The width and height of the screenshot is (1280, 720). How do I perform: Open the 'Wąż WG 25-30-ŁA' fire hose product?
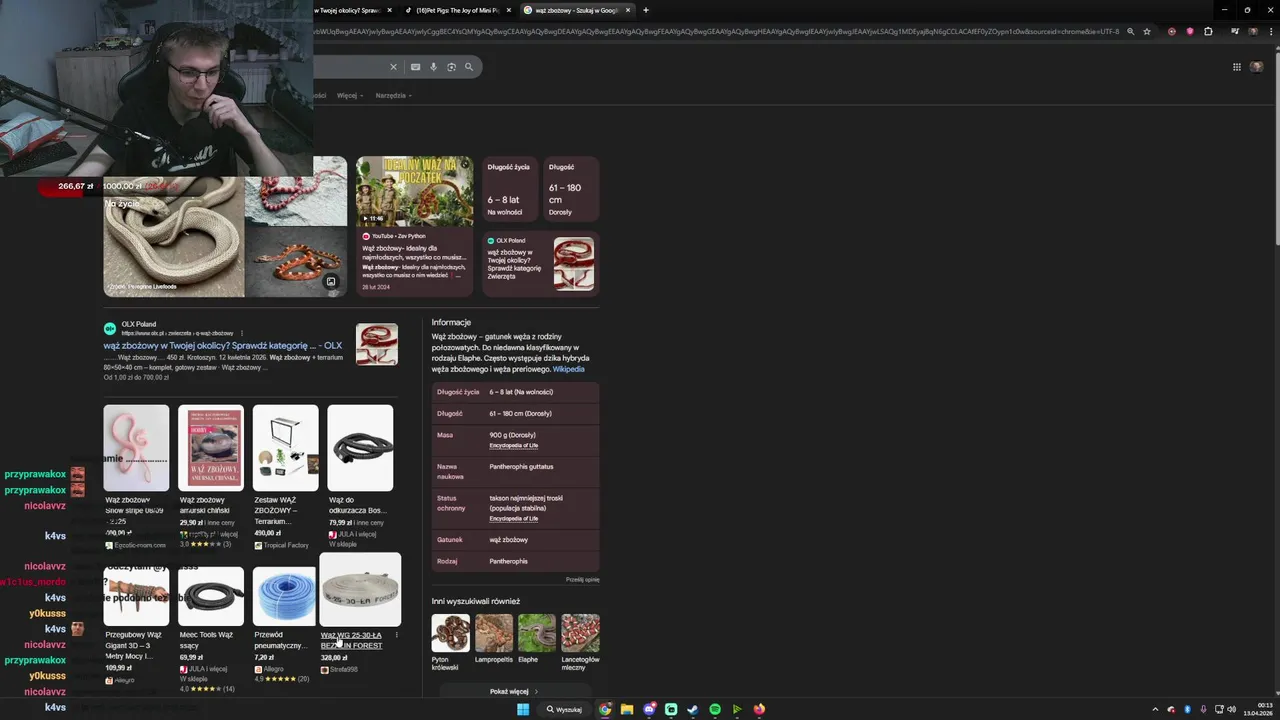point(360,615)
